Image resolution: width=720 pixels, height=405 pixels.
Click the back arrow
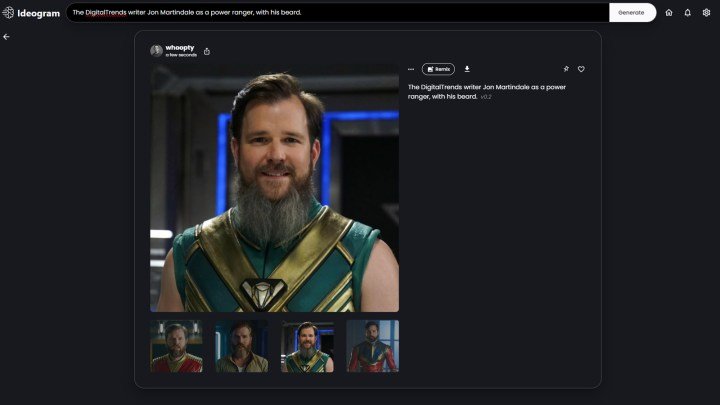click(6, 36)
